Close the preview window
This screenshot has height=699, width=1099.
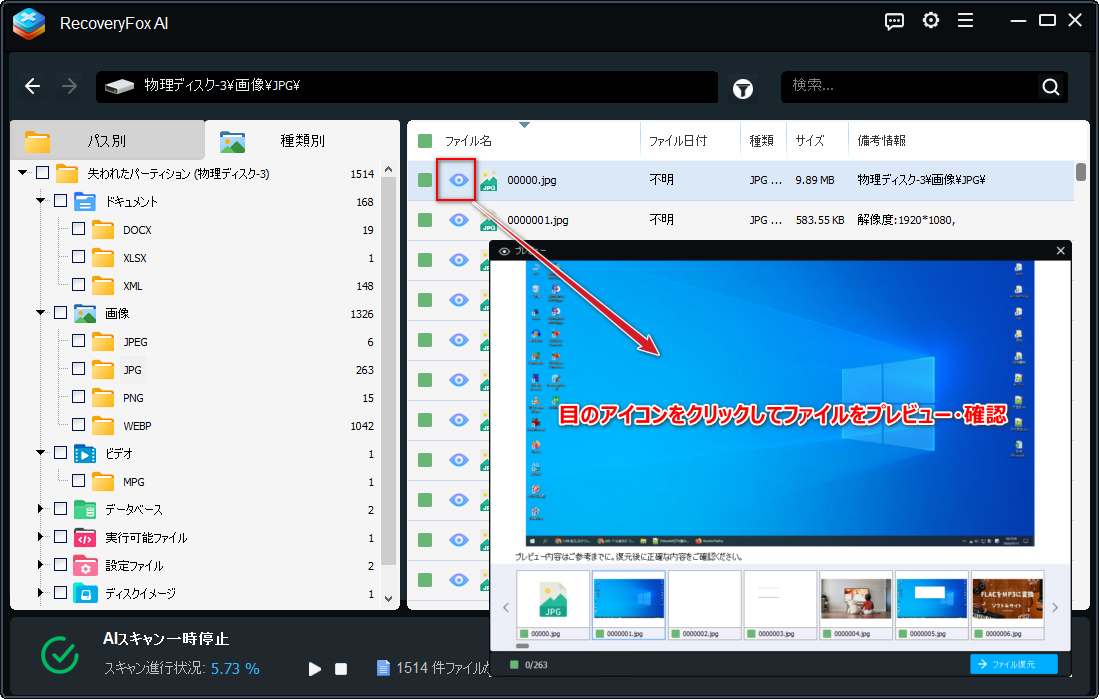[1060, 250]
